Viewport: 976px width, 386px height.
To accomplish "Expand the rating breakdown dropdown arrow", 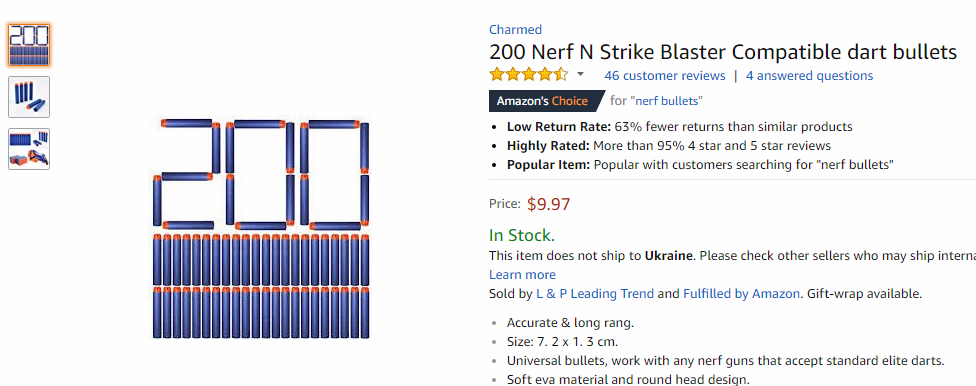I will [580, 75].
